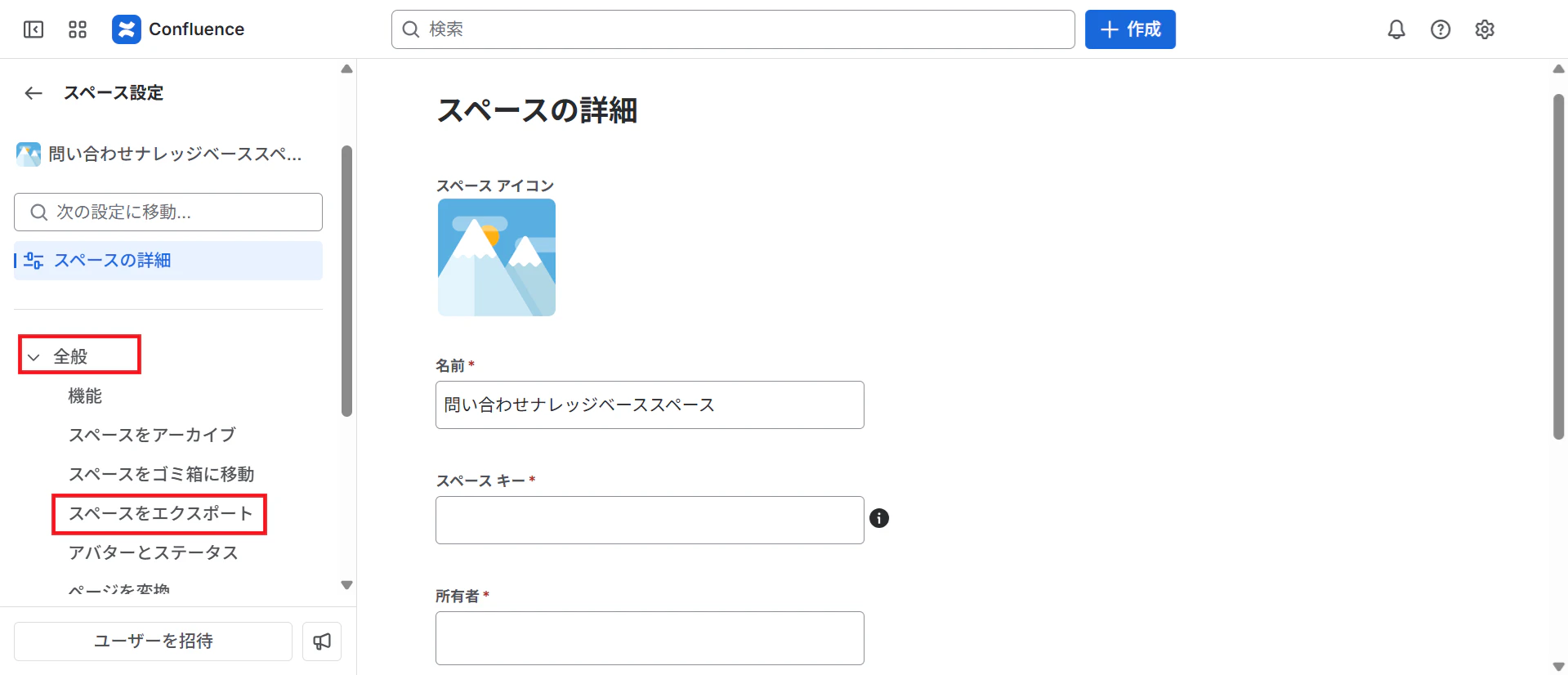Click the 次の設定に移動... filter field
This screenshot has height=675, width=1568.
tap(168, 212)
